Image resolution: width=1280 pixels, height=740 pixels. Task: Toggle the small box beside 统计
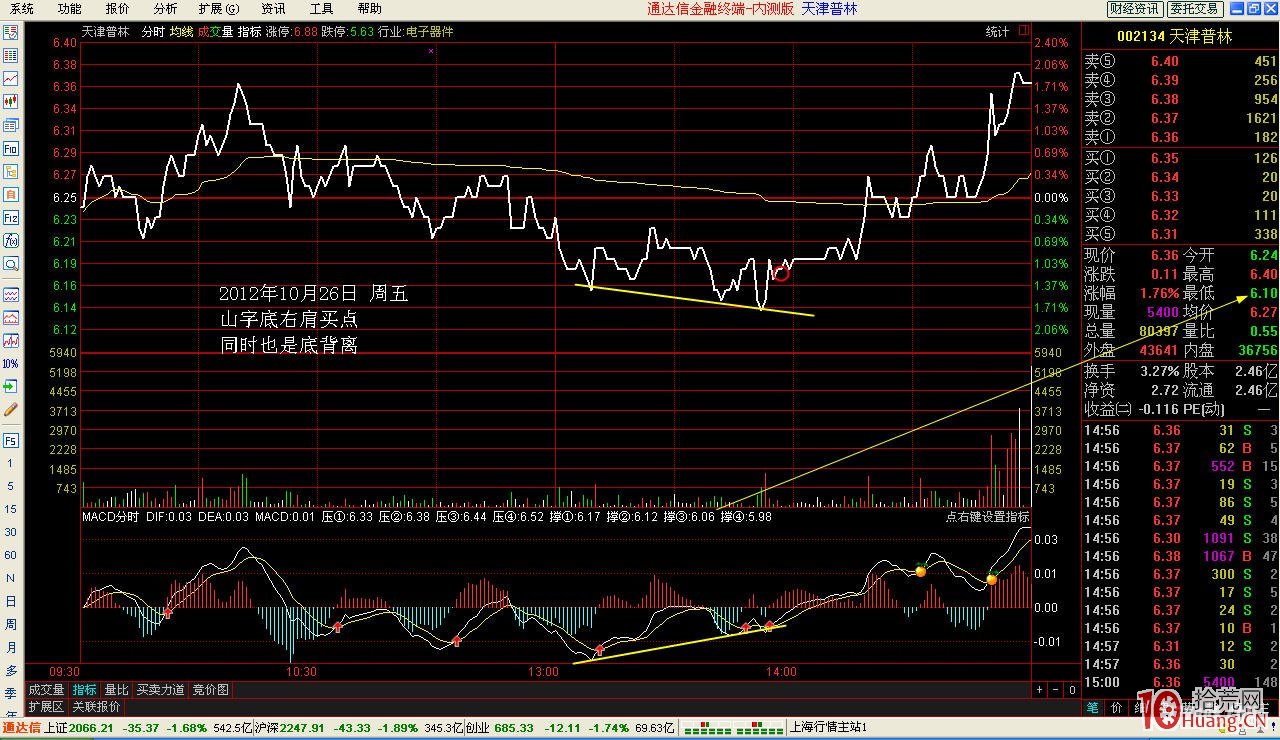1023,31
